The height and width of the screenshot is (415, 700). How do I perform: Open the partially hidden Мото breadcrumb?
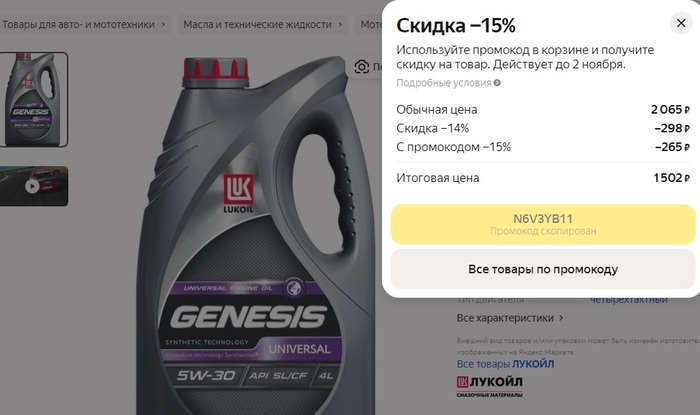tap(371, 25)
